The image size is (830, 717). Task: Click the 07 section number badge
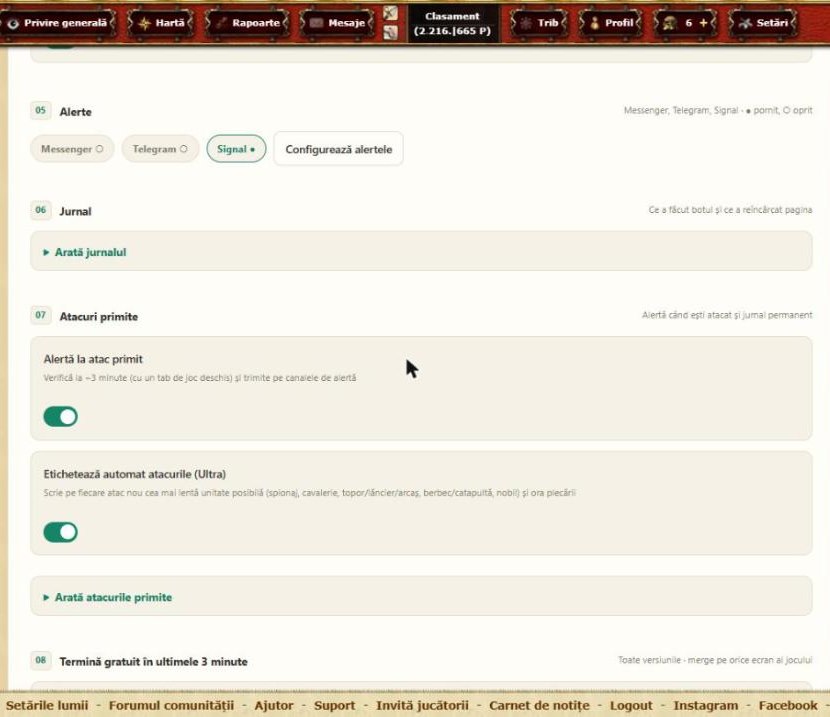coord(41,315)
